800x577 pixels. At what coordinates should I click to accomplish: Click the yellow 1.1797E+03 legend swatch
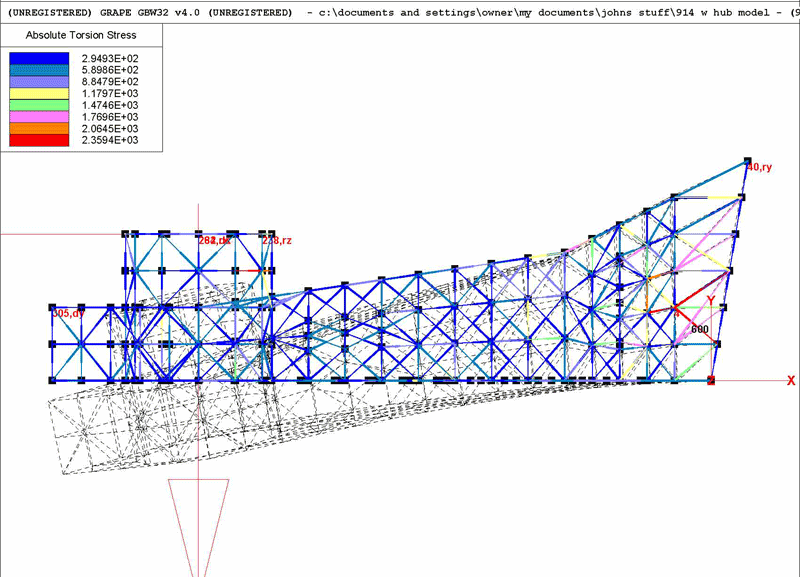(x=40, y=93)
